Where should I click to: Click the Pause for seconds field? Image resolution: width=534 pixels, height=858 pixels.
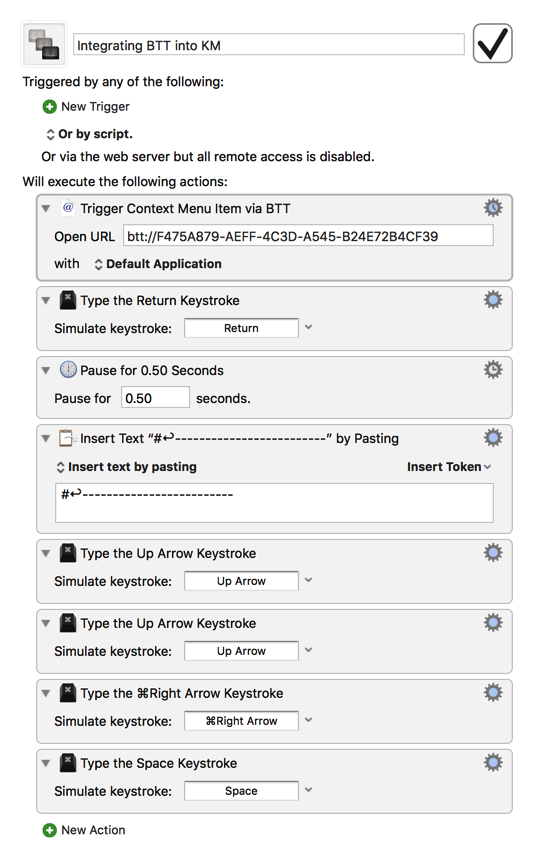coord(155,398)
